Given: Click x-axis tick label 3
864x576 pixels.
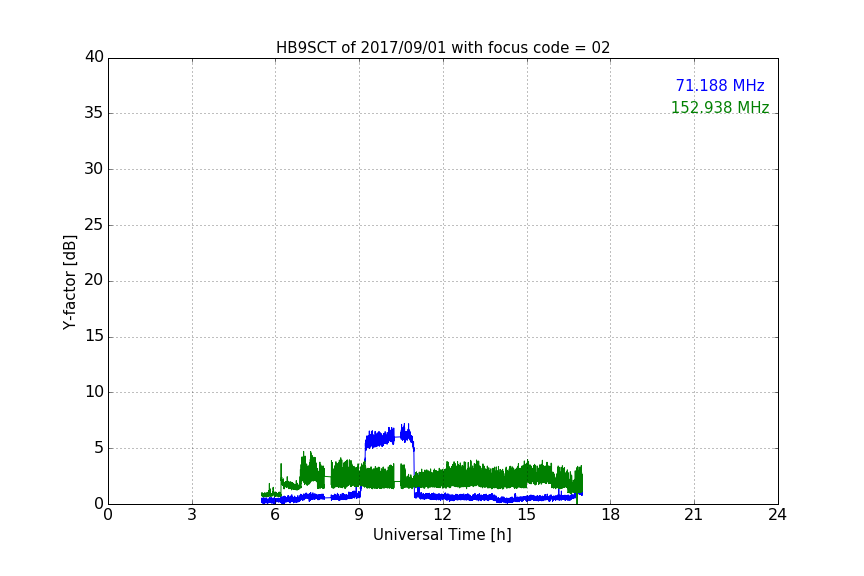Looking at the screenshot, I should click(192, 515).
